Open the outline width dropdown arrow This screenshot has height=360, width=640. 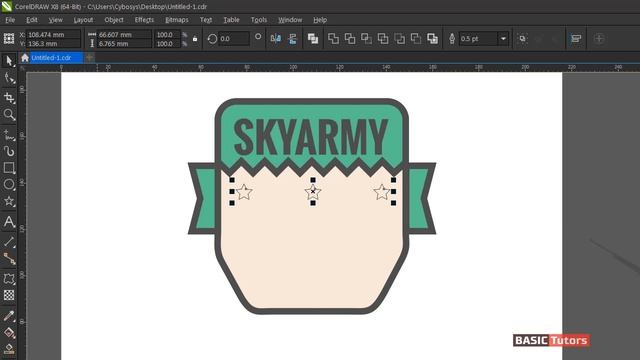click(503, 38)
